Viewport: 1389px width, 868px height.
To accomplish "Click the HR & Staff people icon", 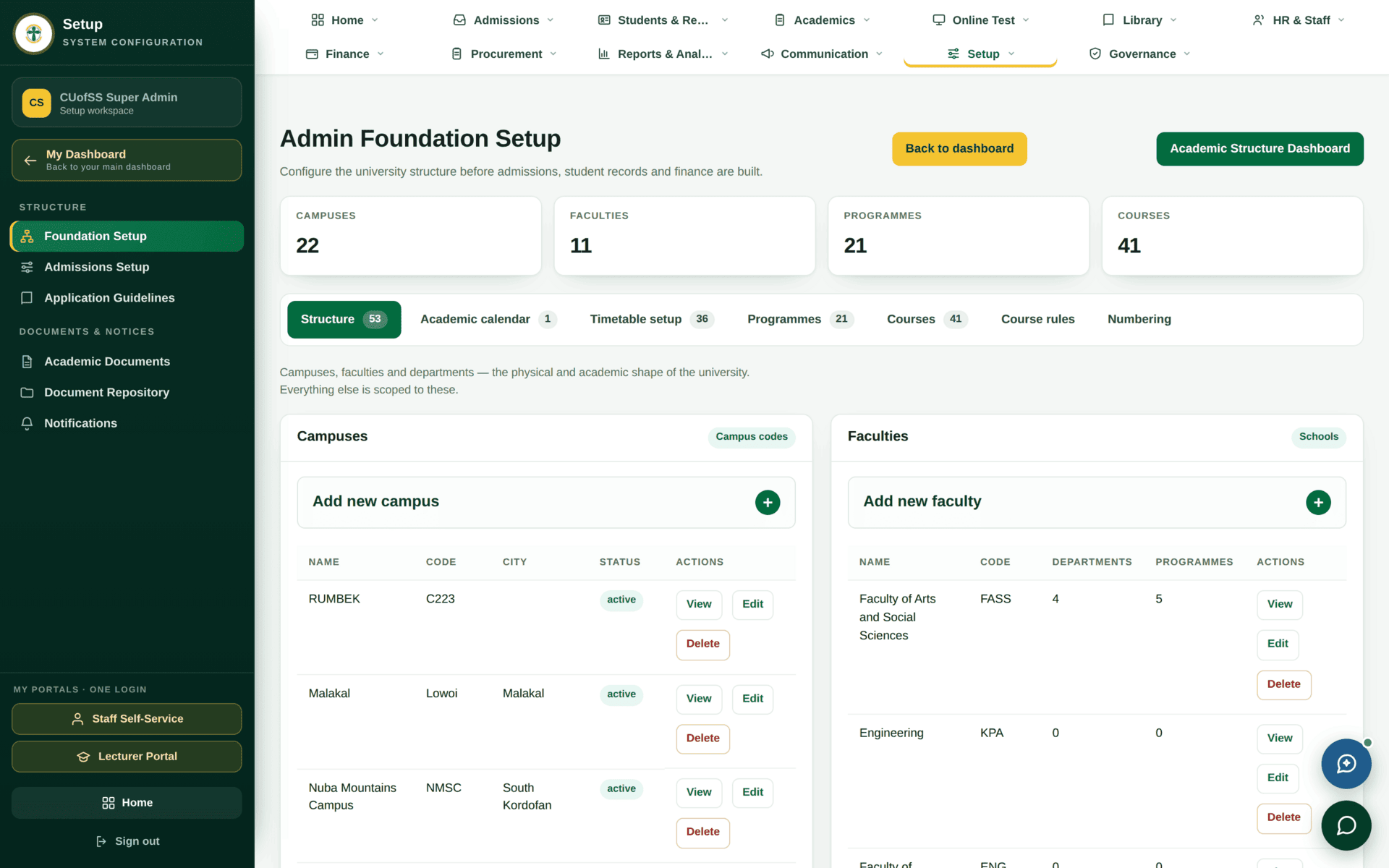I will [x=1259, y=20].
